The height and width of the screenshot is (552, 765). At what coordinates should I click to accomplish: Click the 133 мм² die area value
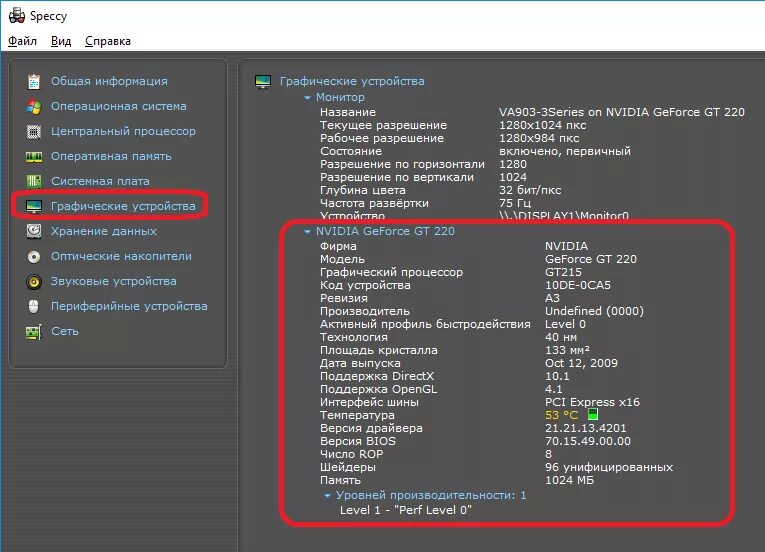pos(567,350)
